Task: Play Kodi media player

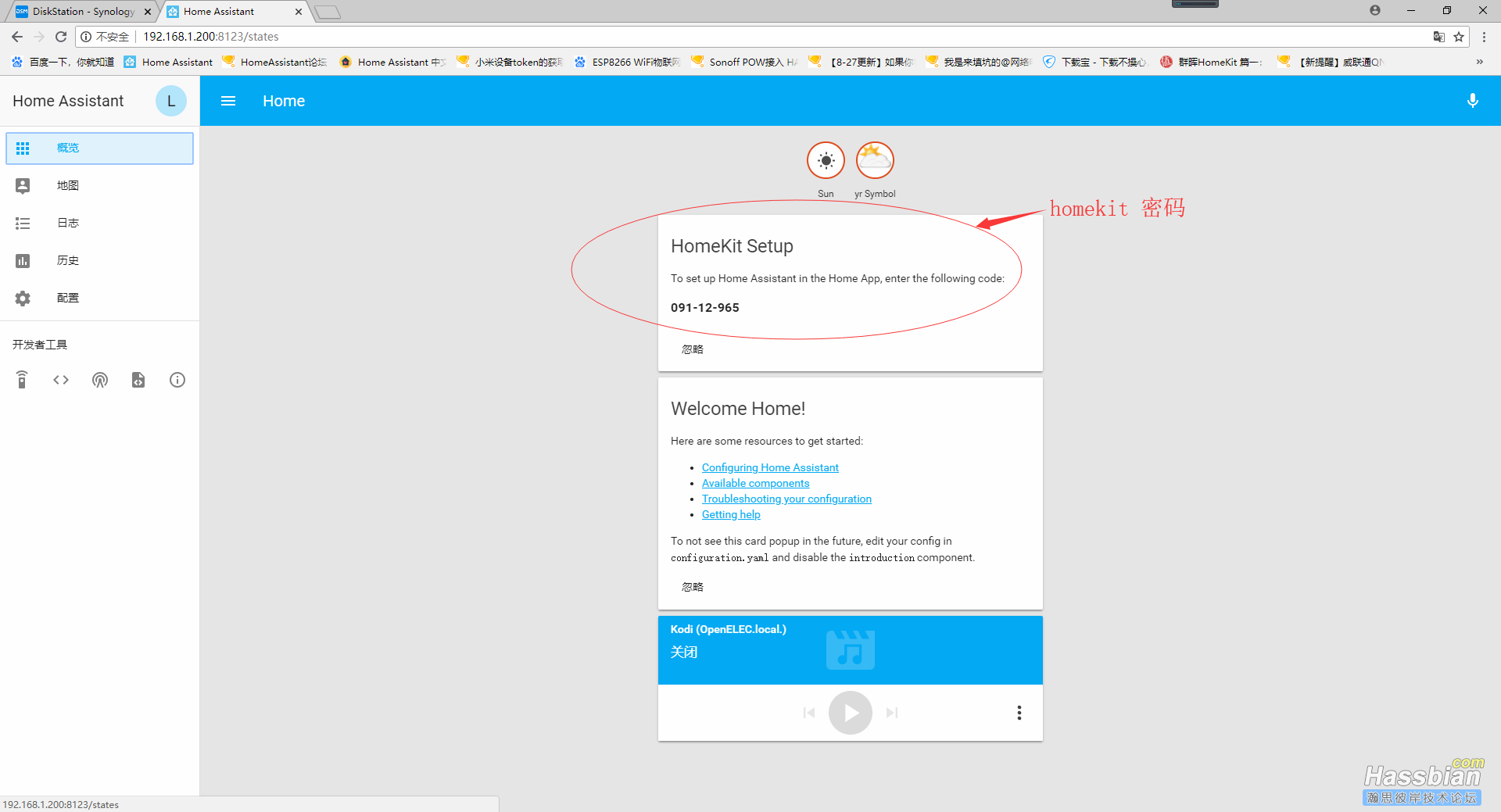Action: [x=851, y=713]
